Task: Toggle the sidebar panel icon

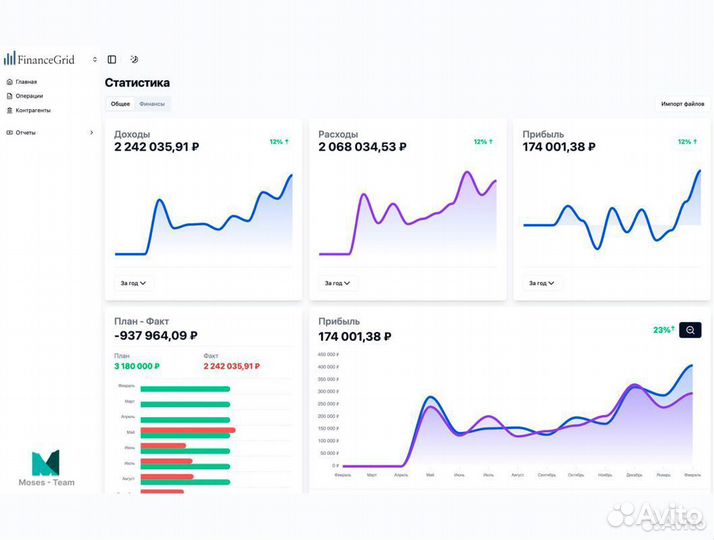Action: coord(112,60)
